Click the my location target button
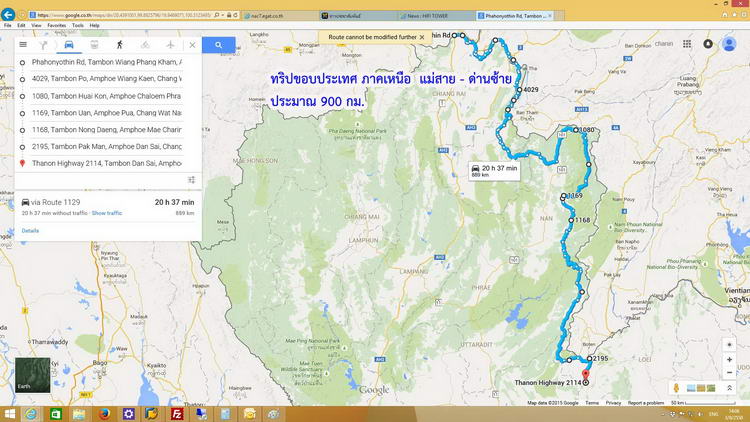The width and height of the screenshot is (750, 422). pyautogui.click(x=729, y=344)
